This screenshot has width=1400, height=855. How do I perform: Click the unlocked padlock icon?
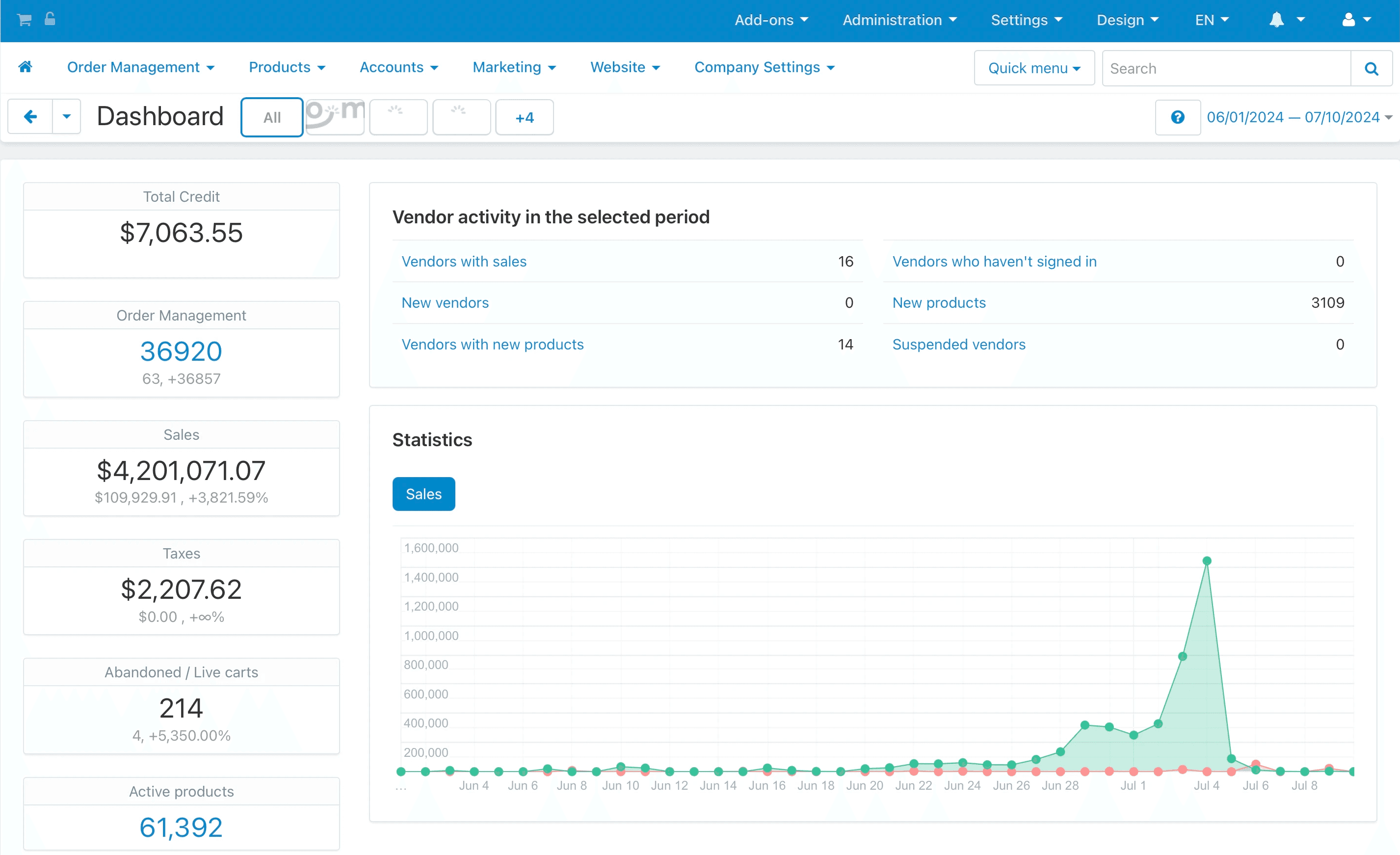(50, 19)
